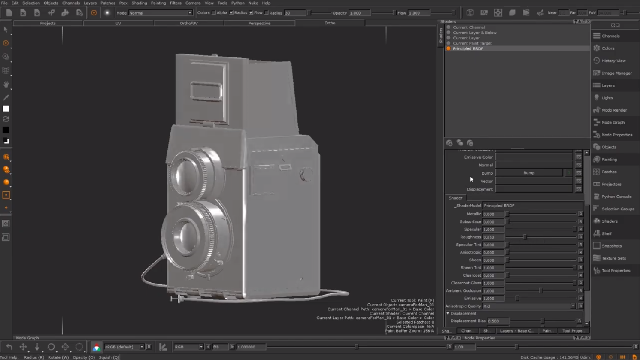
Task: Toggle the Flow checkbox in the toolbar
Action: pos(251,13)
